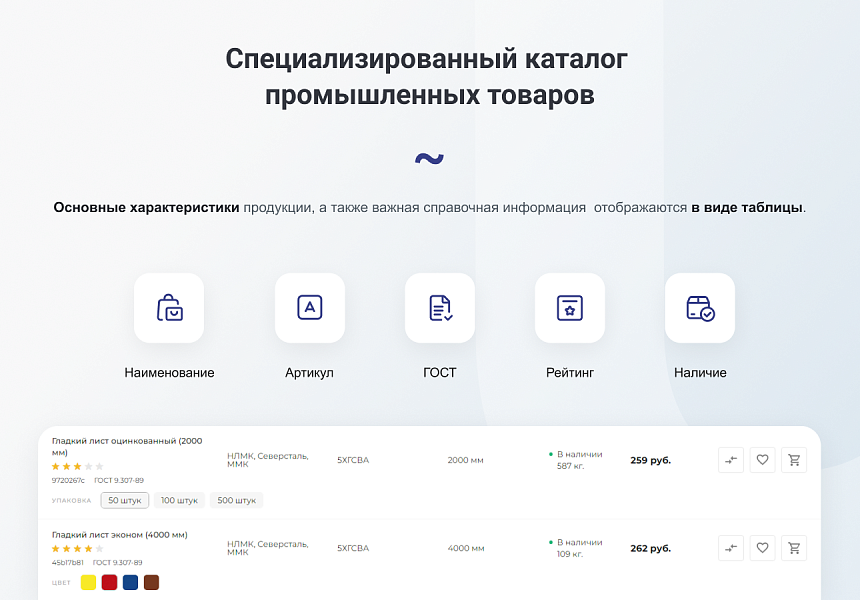Image resolution: width=860 pixels, height=600 pixels.
Task: Select the "ГОСТ" document checkmark icon
Action: coord(440,308)
